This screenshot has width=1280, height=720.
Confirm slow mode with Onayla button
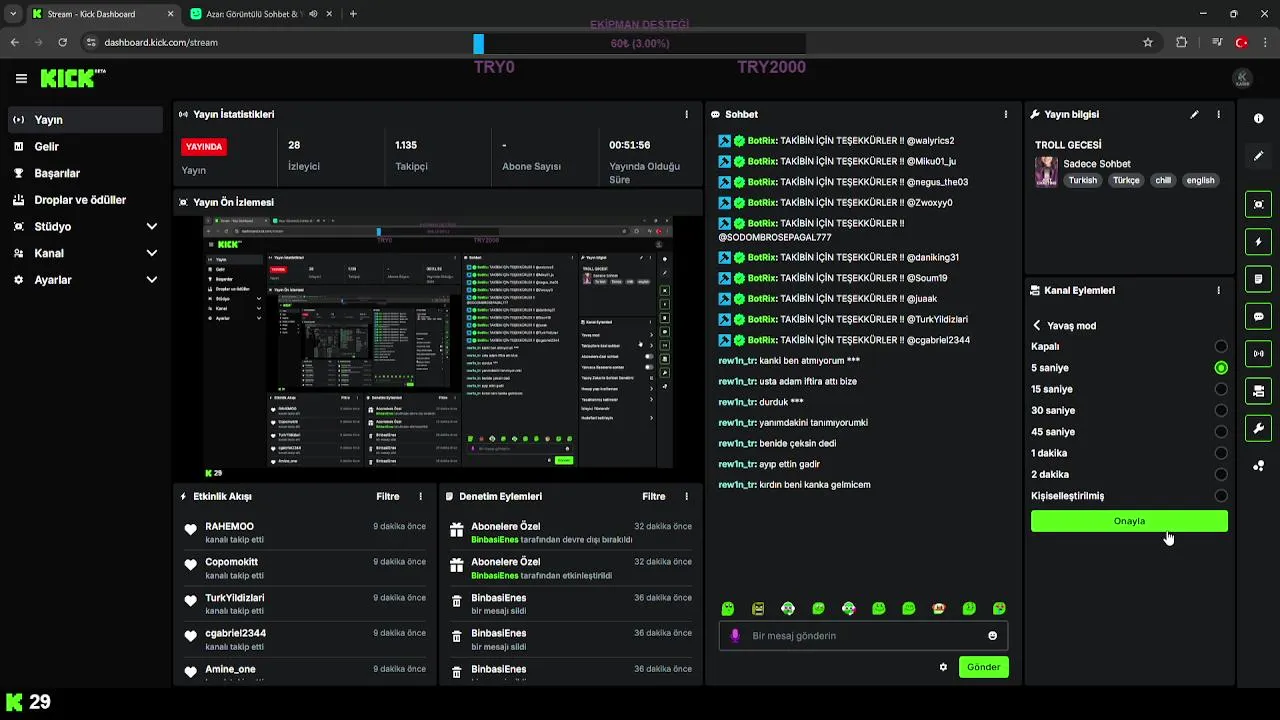pyautogui.click(x=1129, y=521)
